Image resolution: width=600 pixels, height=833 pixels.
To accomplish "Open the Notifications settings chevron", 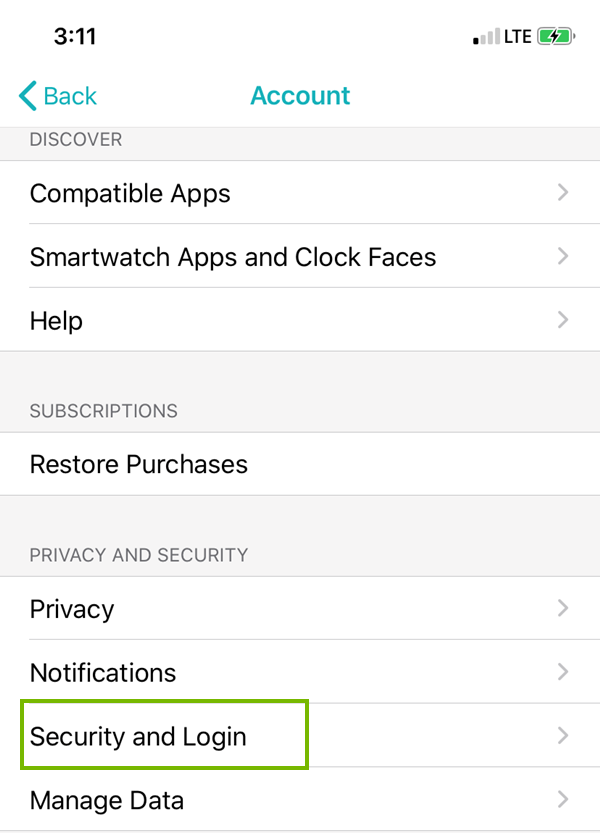I will (563, 672).
